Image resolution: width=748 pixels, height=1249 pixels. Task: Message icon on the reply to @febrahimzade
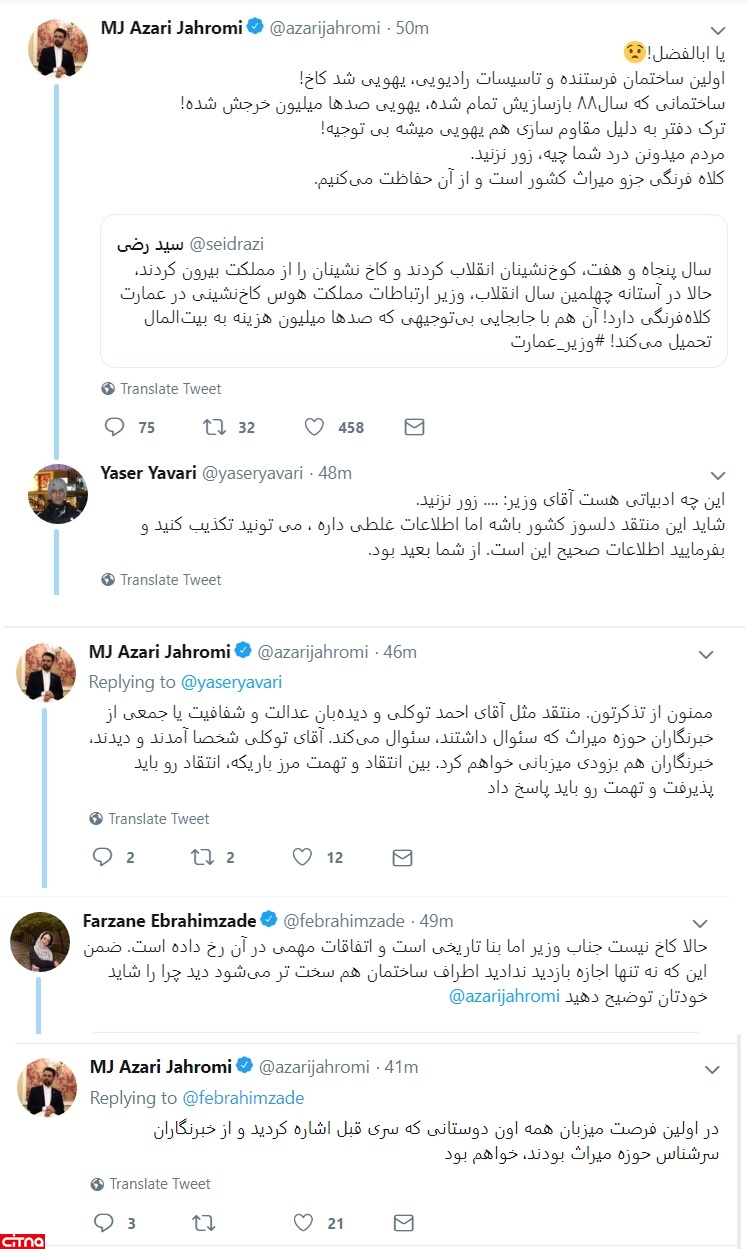403,1222
